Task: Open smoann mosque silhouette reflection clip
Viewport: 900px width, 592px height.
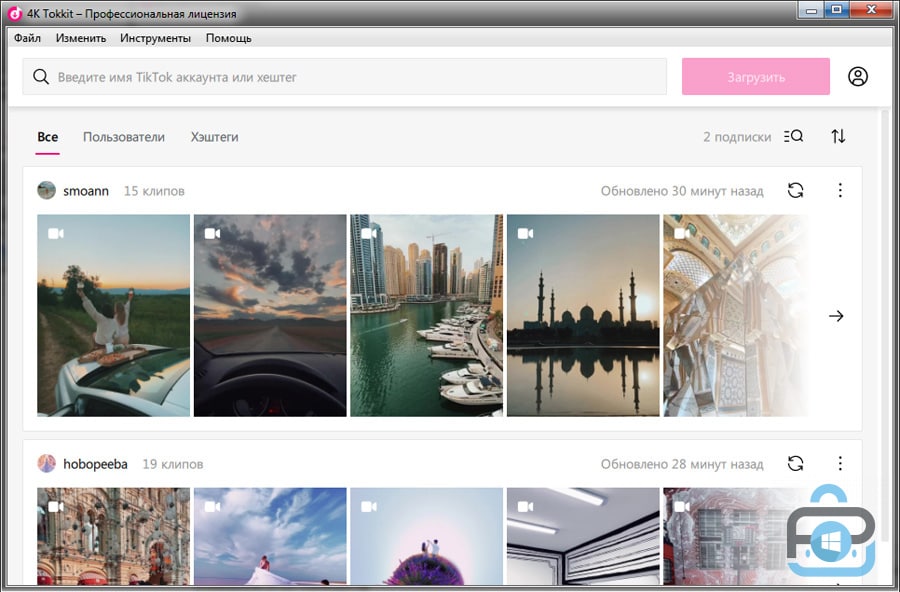Action: (x=583, y=315)
